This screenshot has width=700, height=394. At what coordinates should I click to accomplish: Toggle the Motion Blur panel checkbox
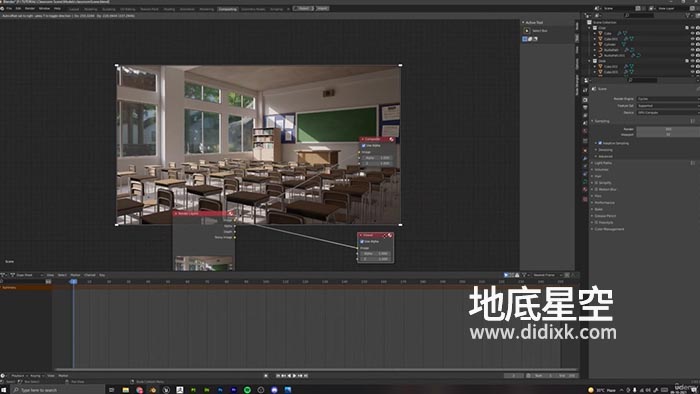click(x=596, y=190)
